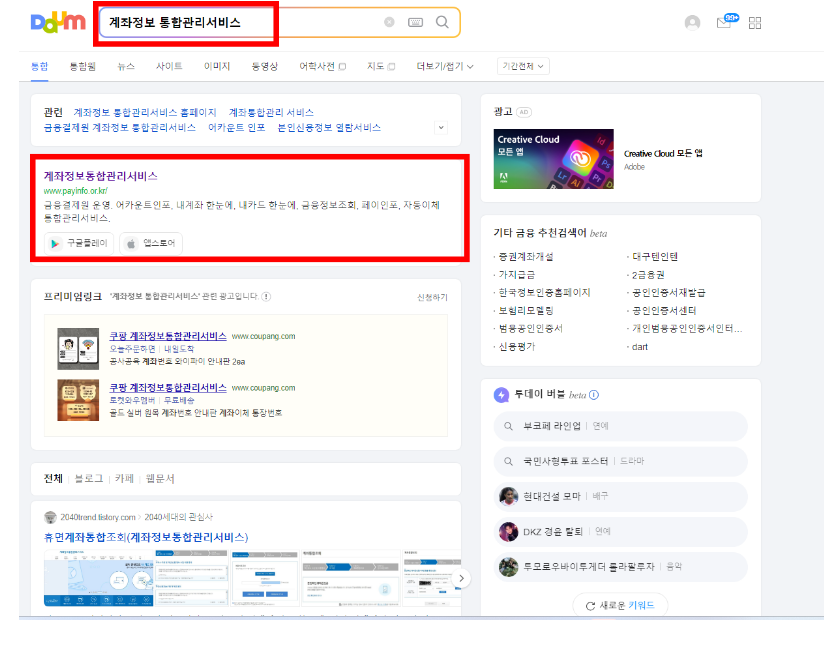Click related link 어카운트 인포

[236, 128]
